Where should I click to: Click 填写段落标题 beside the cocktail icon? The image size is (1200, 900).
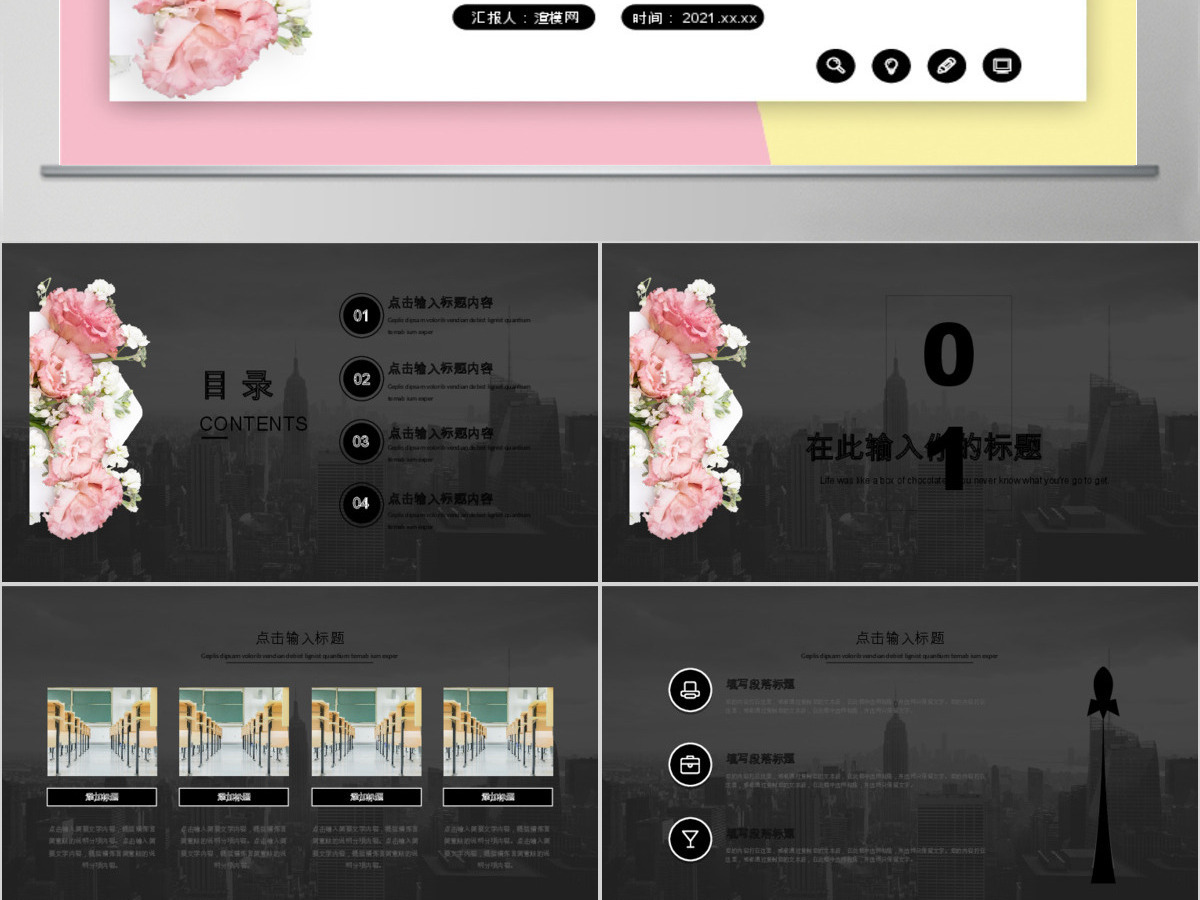[760, 833]
